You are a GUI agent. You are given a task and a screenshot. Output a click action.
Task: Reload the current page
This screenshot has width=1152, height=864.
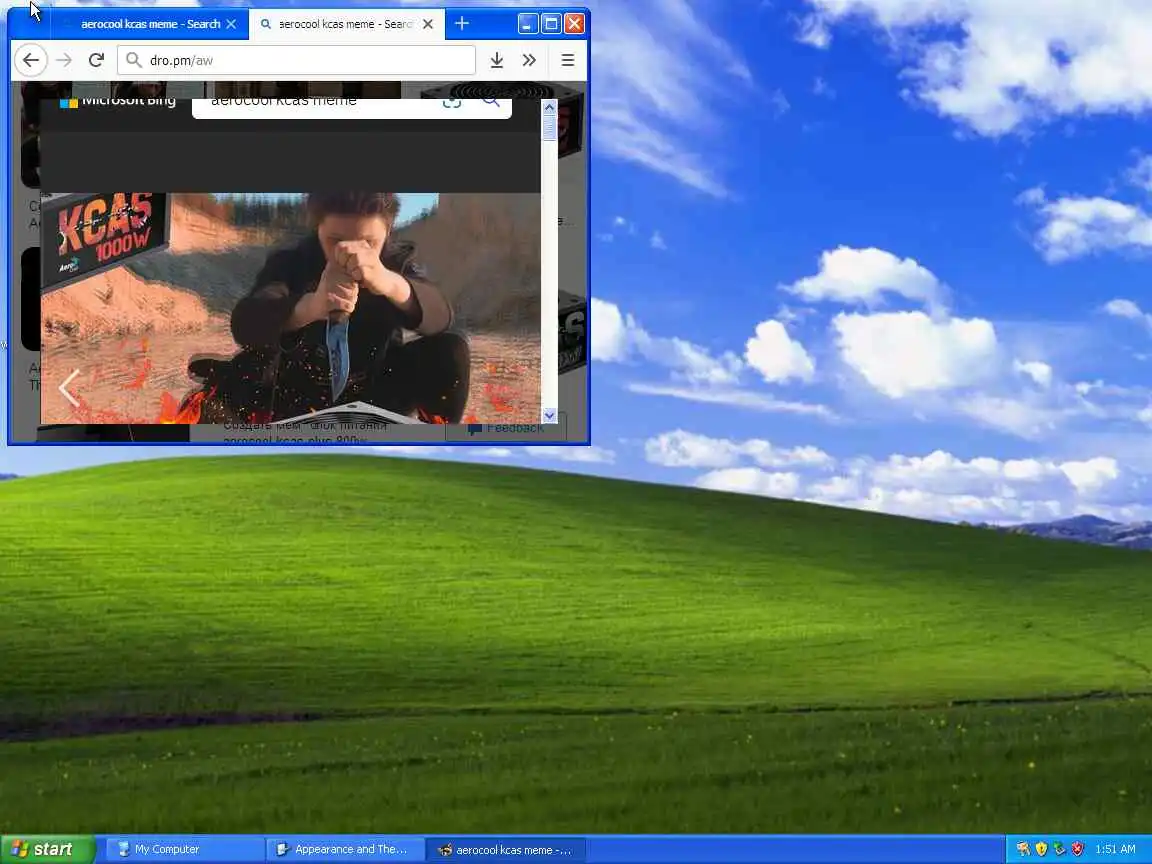point(96,60)
